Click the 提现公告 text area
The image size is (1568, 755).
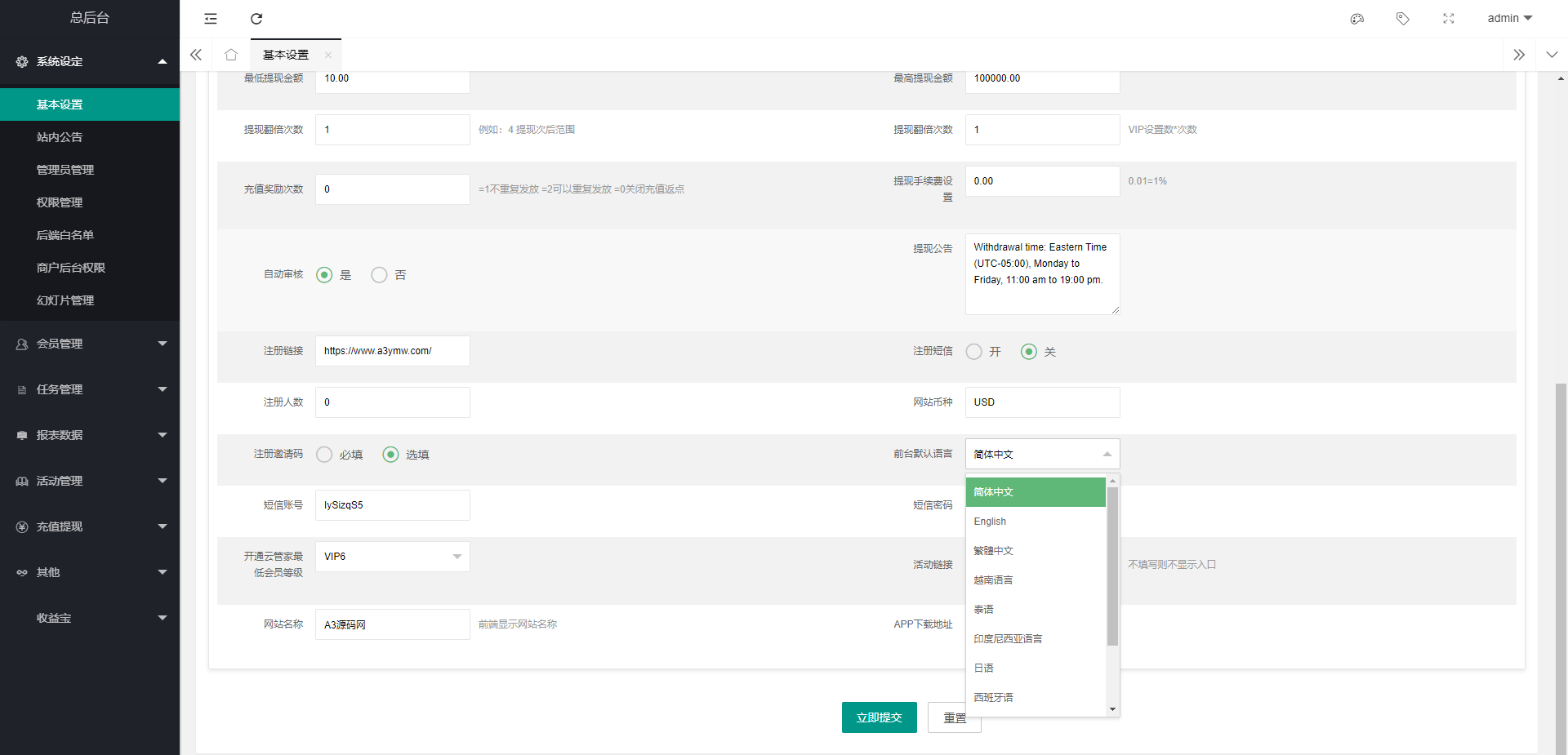coord(1043,274)
